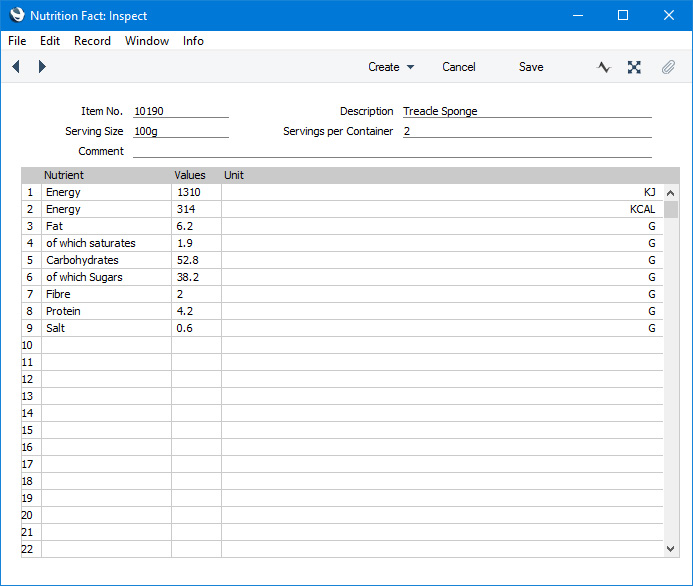Select the Fibre nutrient cell

pos(107,294)
